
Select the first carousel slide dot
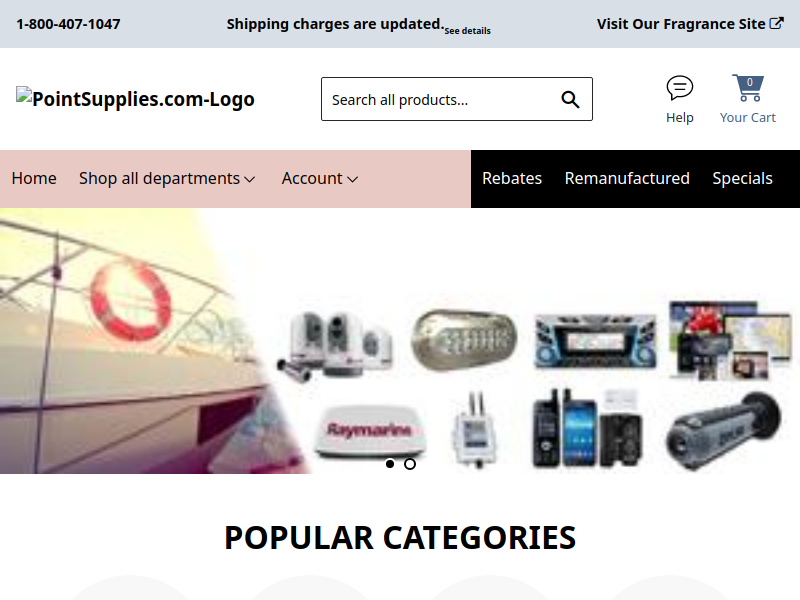(390, 464)
